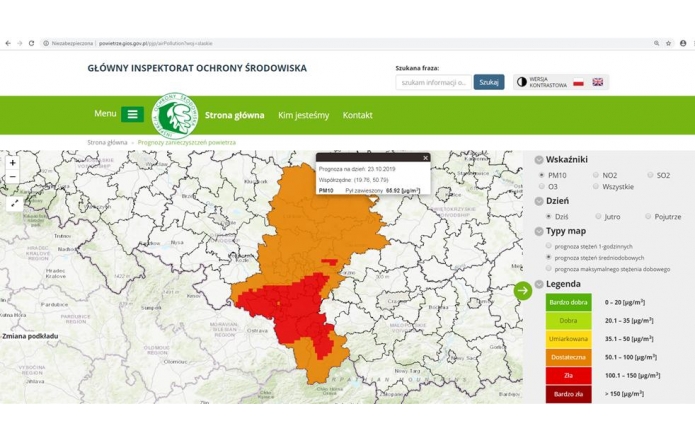
Task: Click the Dobra light green legend swatch
Action: [x=568, y=321]
